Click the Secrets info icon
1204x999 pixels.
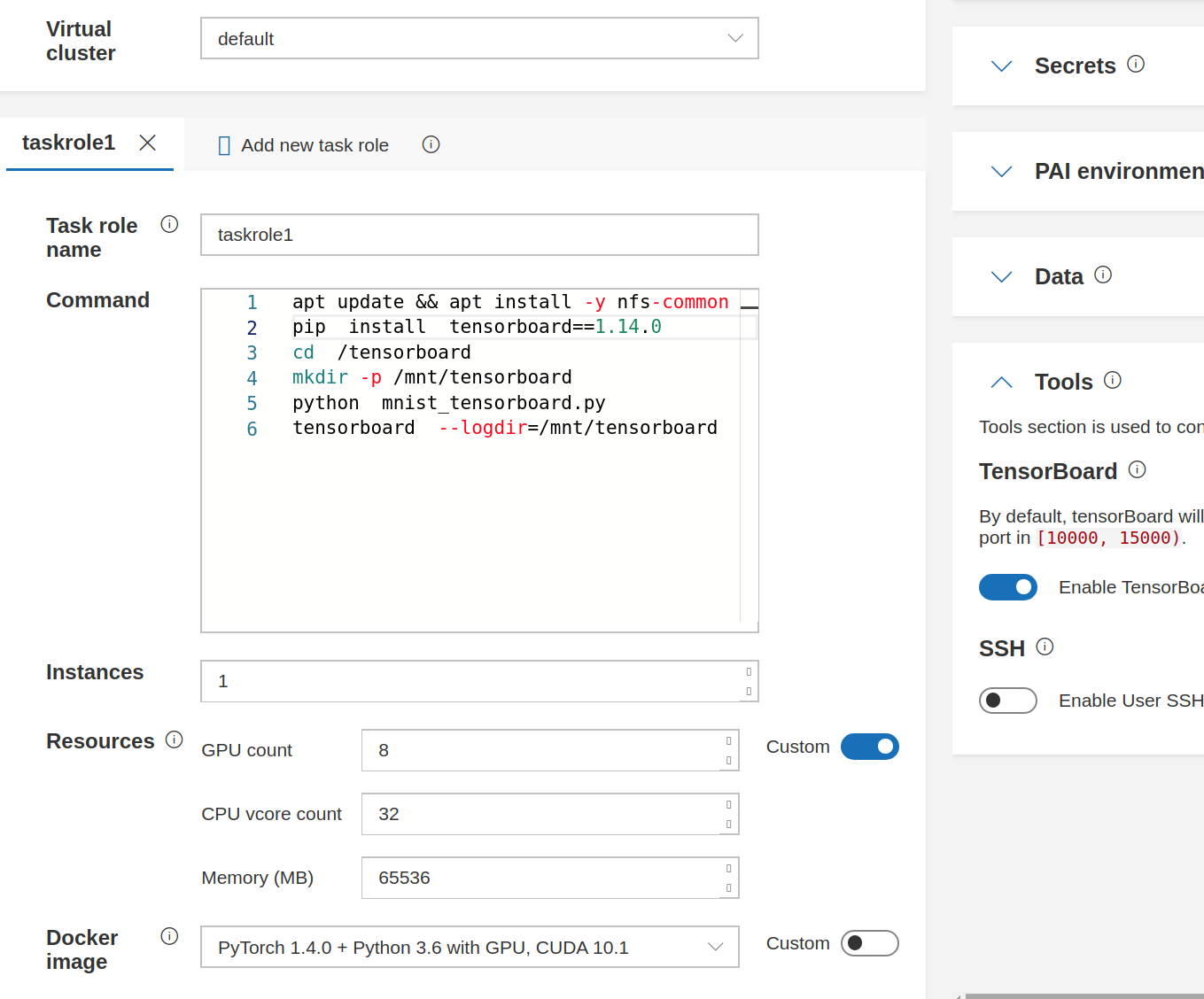coord(1137,63)
